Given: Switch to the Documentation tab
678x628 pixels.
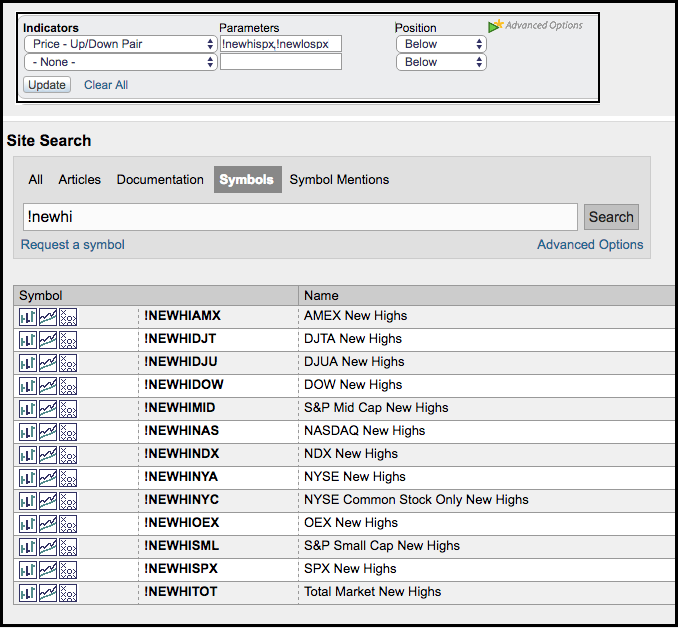Looking at the screenshot, I should pos(160,180).
